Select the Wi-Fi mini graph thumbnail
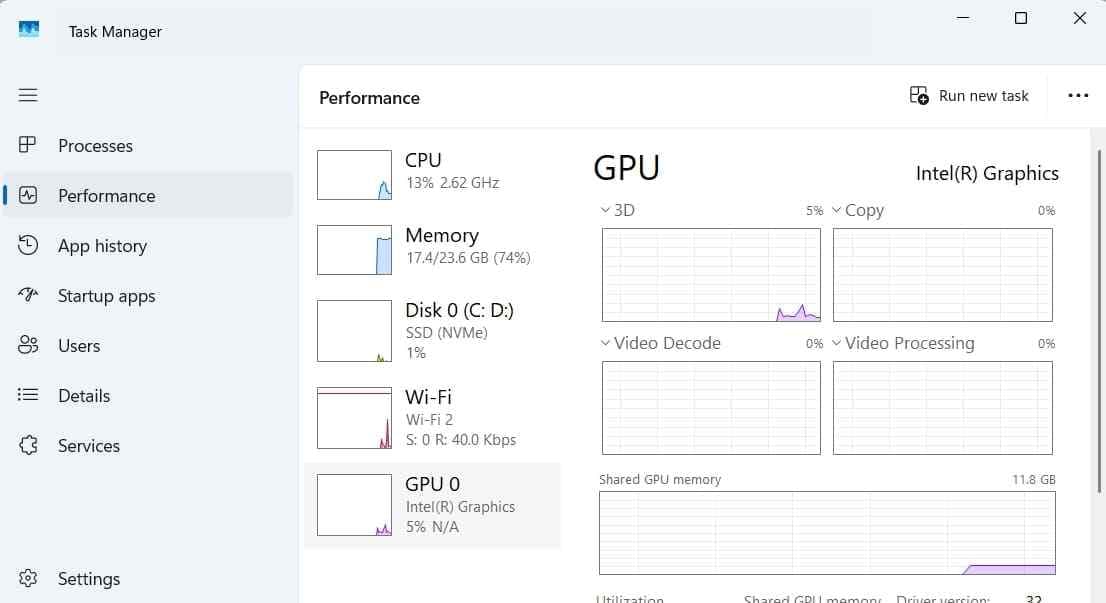The width and height of the screenshot is (1106, 603). click(354, 418)
